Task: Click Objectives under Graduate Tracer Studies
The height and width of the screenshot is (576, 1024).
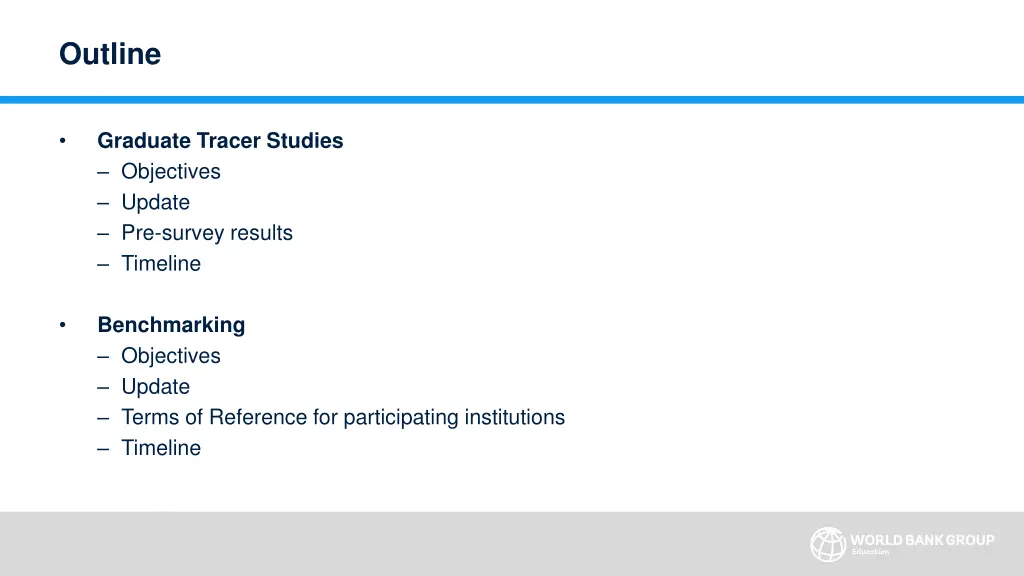Action: pos(171,172)
